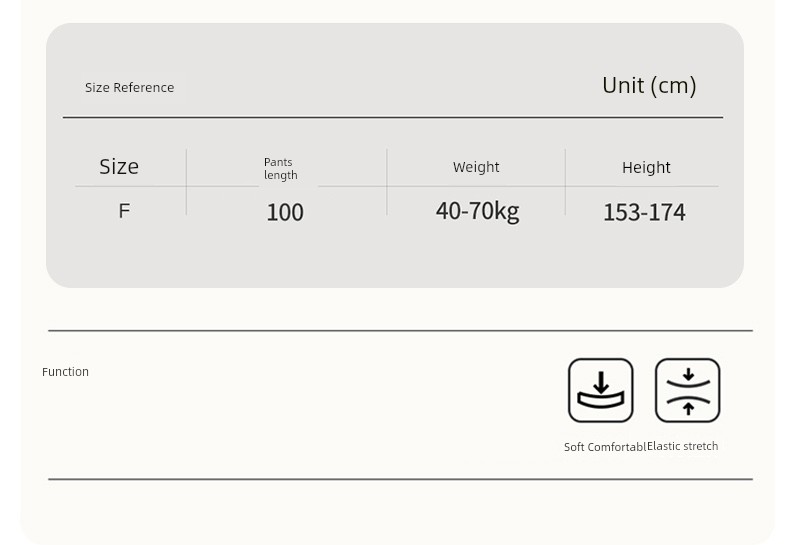The width and height of the screenshot is (790, 545).
Task: Click the pants length value 100
Action: pyautogui.click(x=285, y=212)
